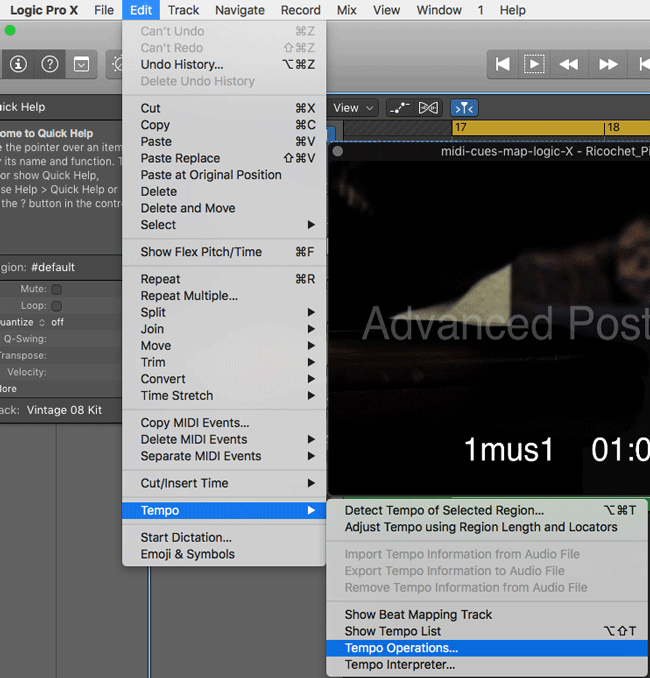
Task: Expand the Select submenu
Action: pos(224,225)
